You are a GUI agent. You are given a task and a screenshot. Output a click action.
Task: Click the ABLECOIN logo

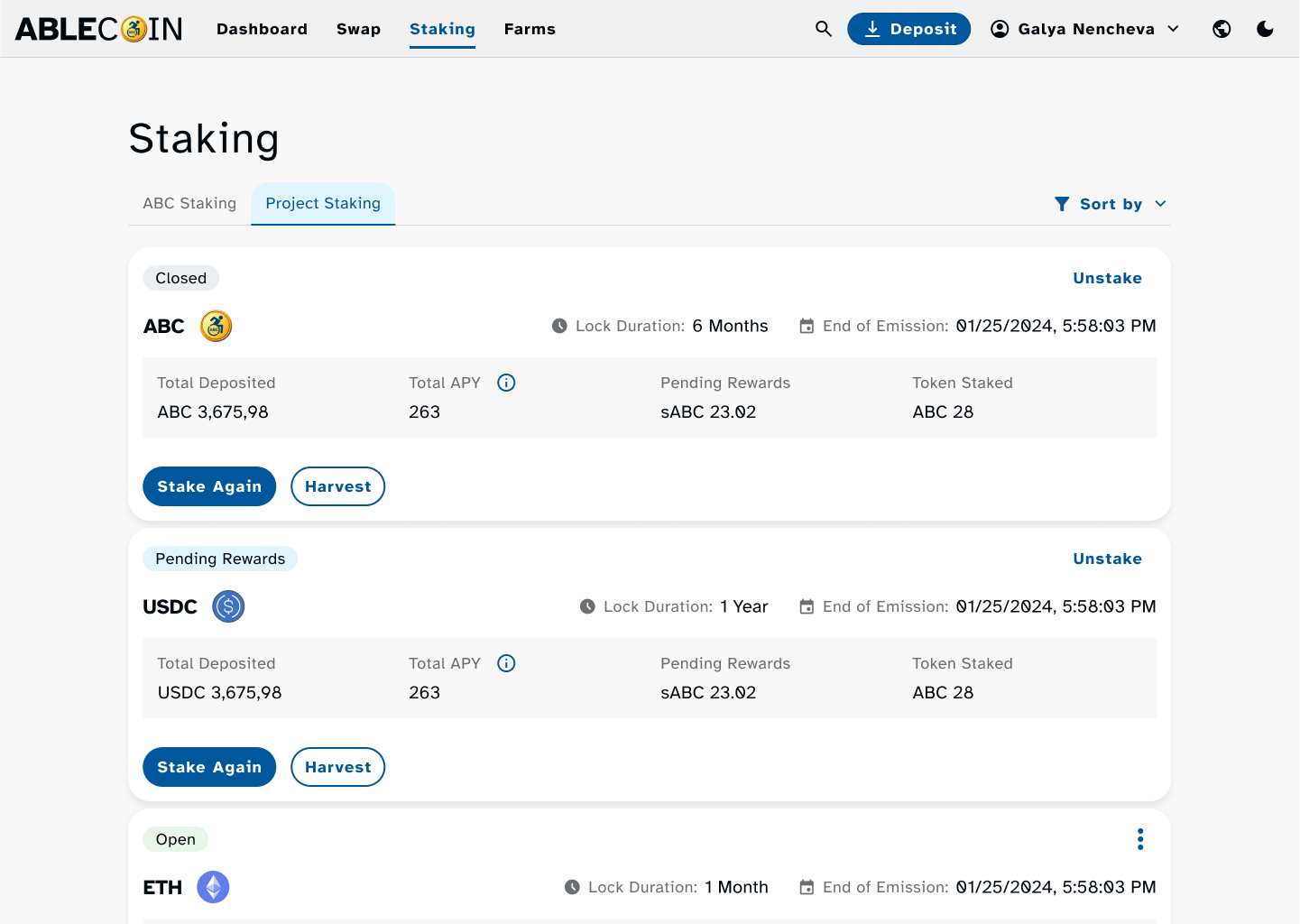point(99,29)
